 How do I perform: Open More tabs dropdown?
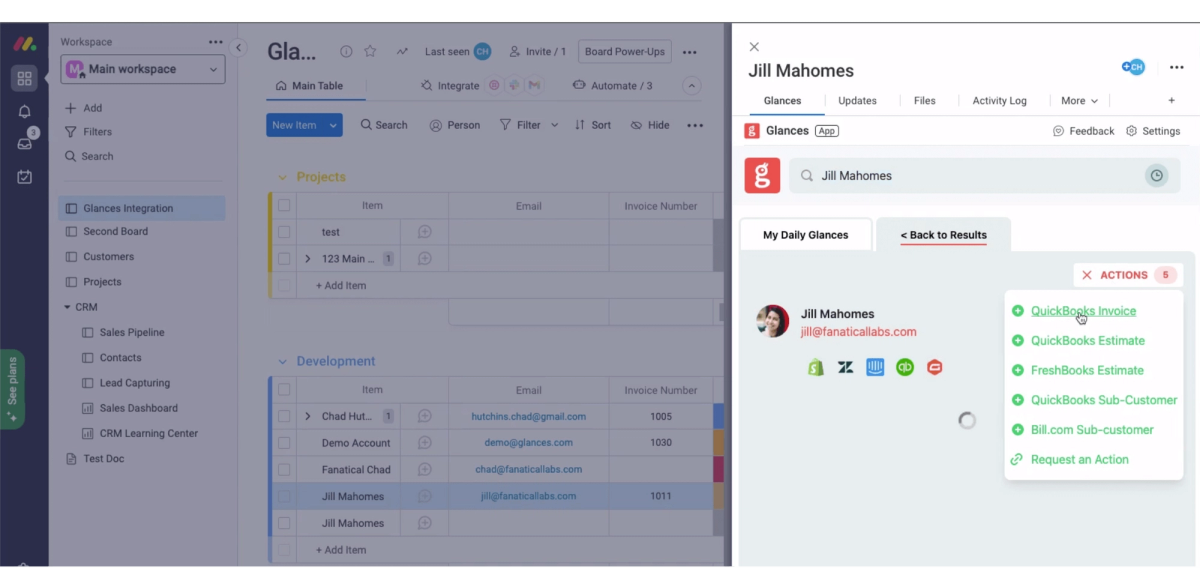click(x=1079, y=101)
